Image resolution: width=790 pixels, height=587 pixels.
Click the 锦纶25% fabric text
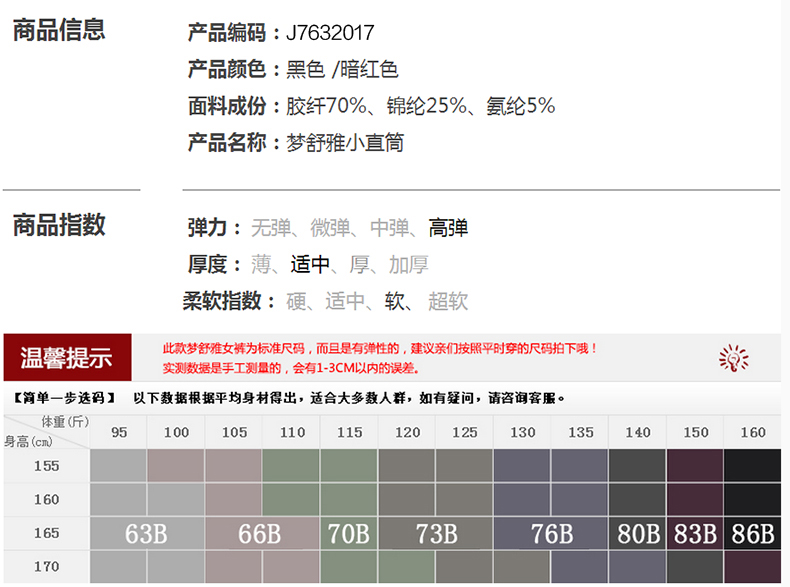[426, 106]
